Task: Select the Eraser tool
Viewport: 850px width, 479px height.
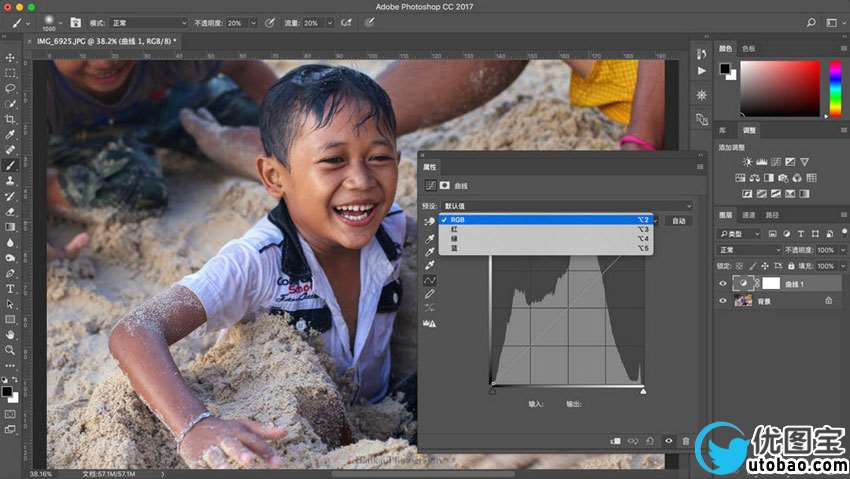Action: [10, 211]
